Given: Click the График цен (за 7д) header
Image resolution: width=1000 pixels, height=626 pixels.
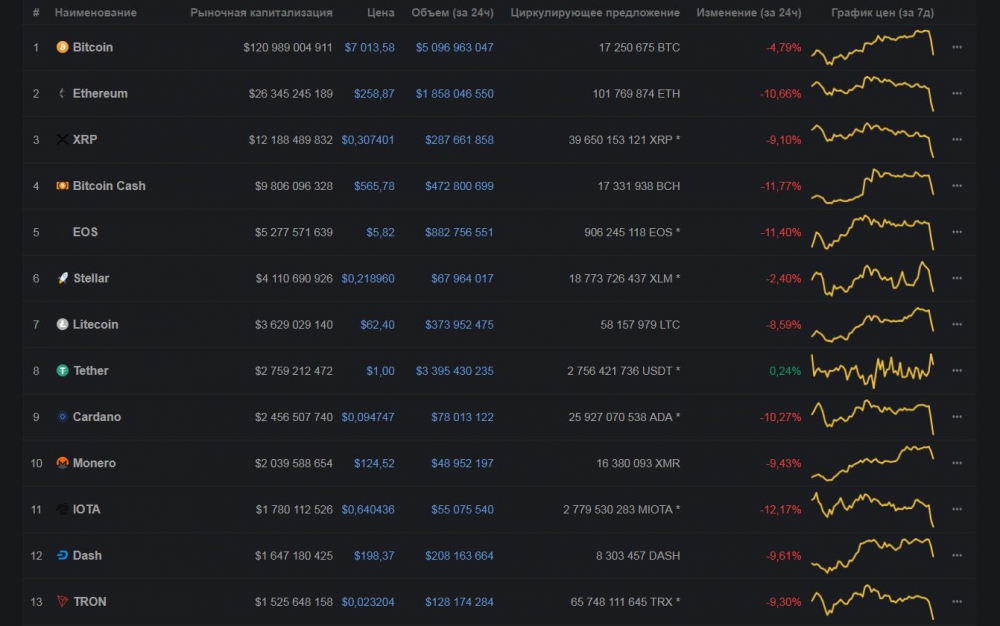Looking at the screenshot, I should (883, 13).
